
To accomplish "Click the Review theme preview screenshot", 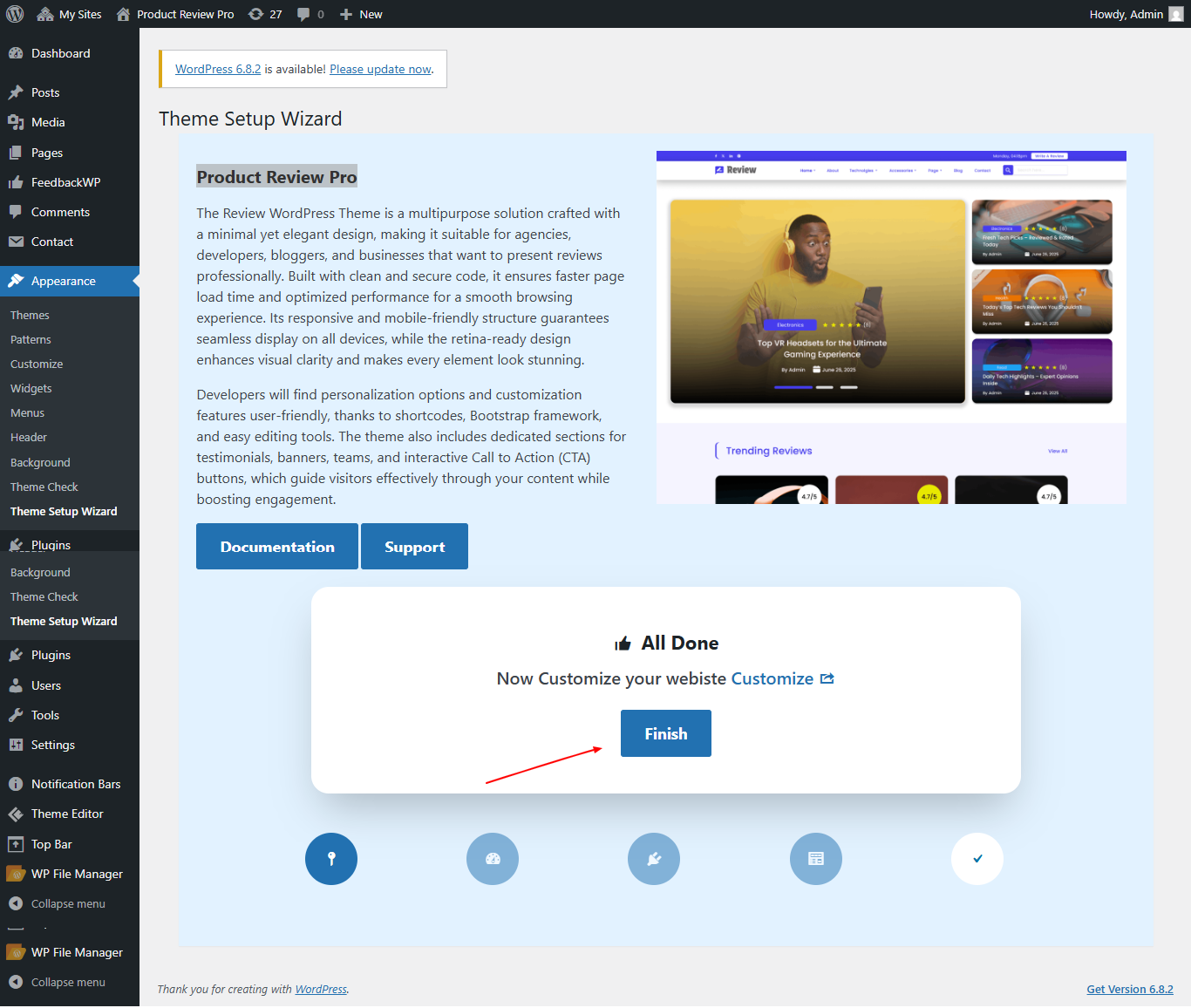I will (891, 327).
